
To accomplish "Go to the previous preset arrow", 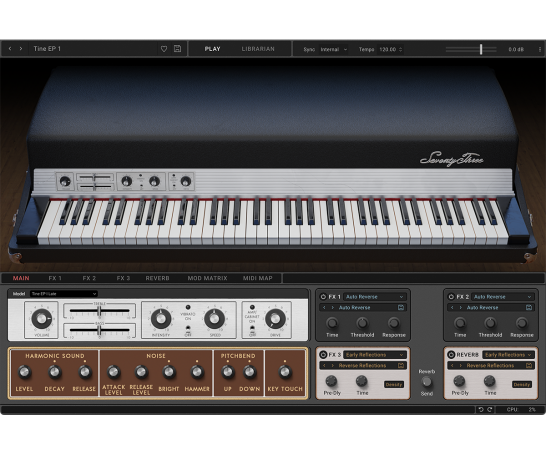I will (10, 49).
